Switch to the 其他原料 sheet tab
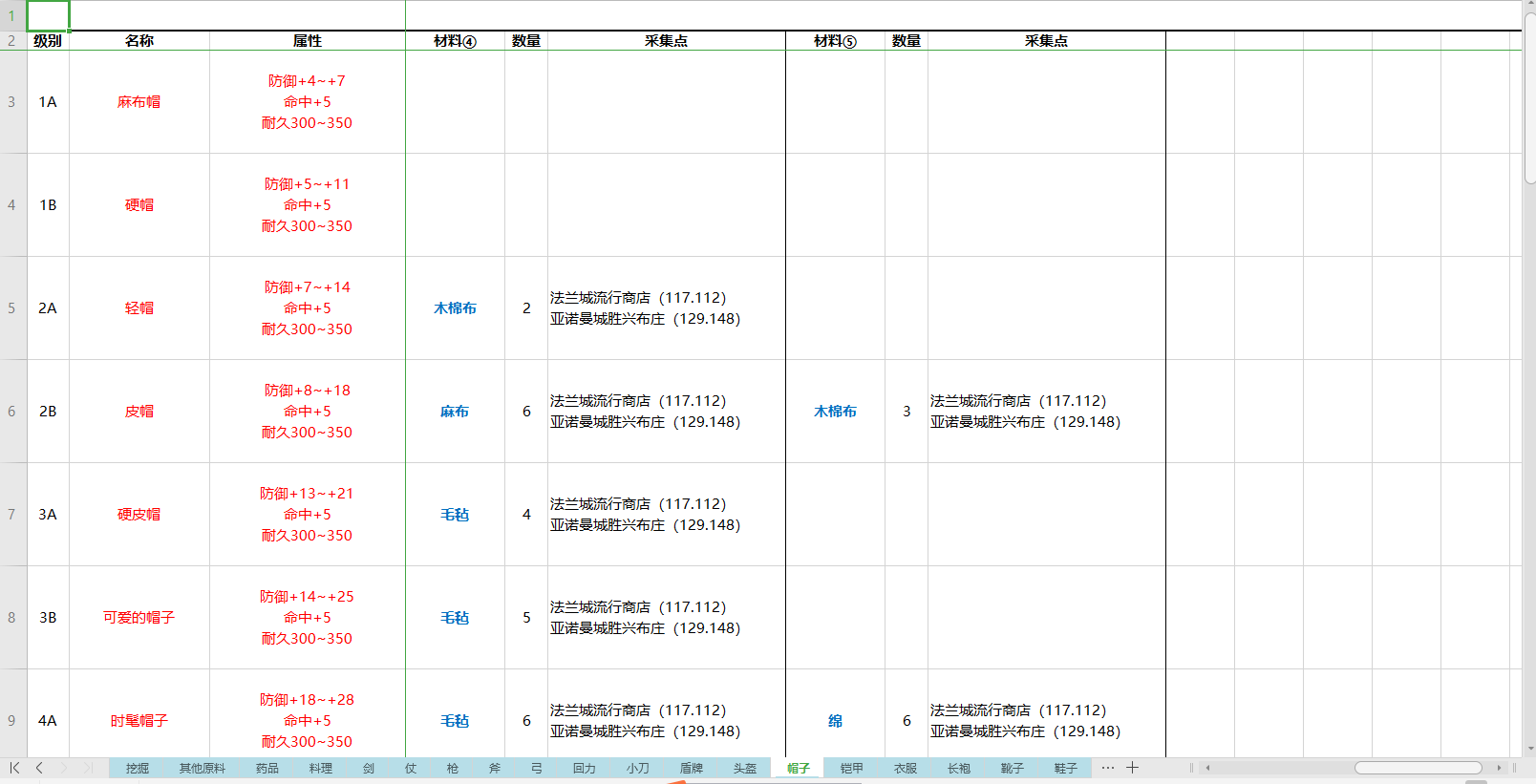The width and height of the screenshot is (1536, 784). pyautogui.click(x=203, y=768)
